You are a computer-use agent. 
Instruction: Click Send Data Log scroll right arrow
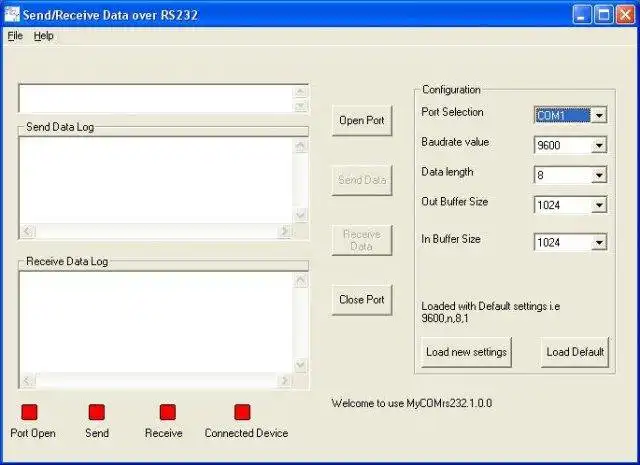284,231
